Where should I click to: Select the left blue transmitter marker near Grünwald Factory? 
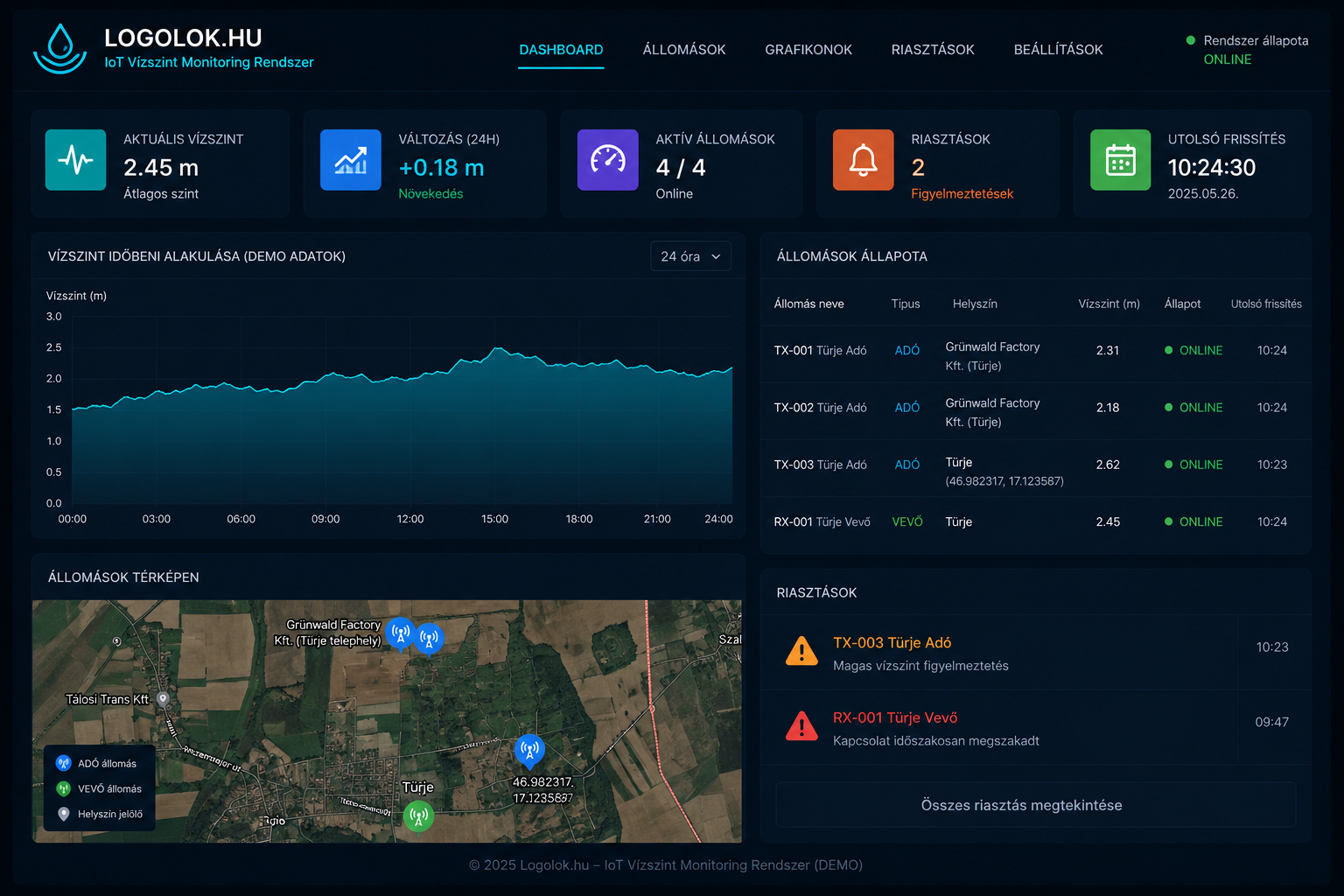(401, 633)
